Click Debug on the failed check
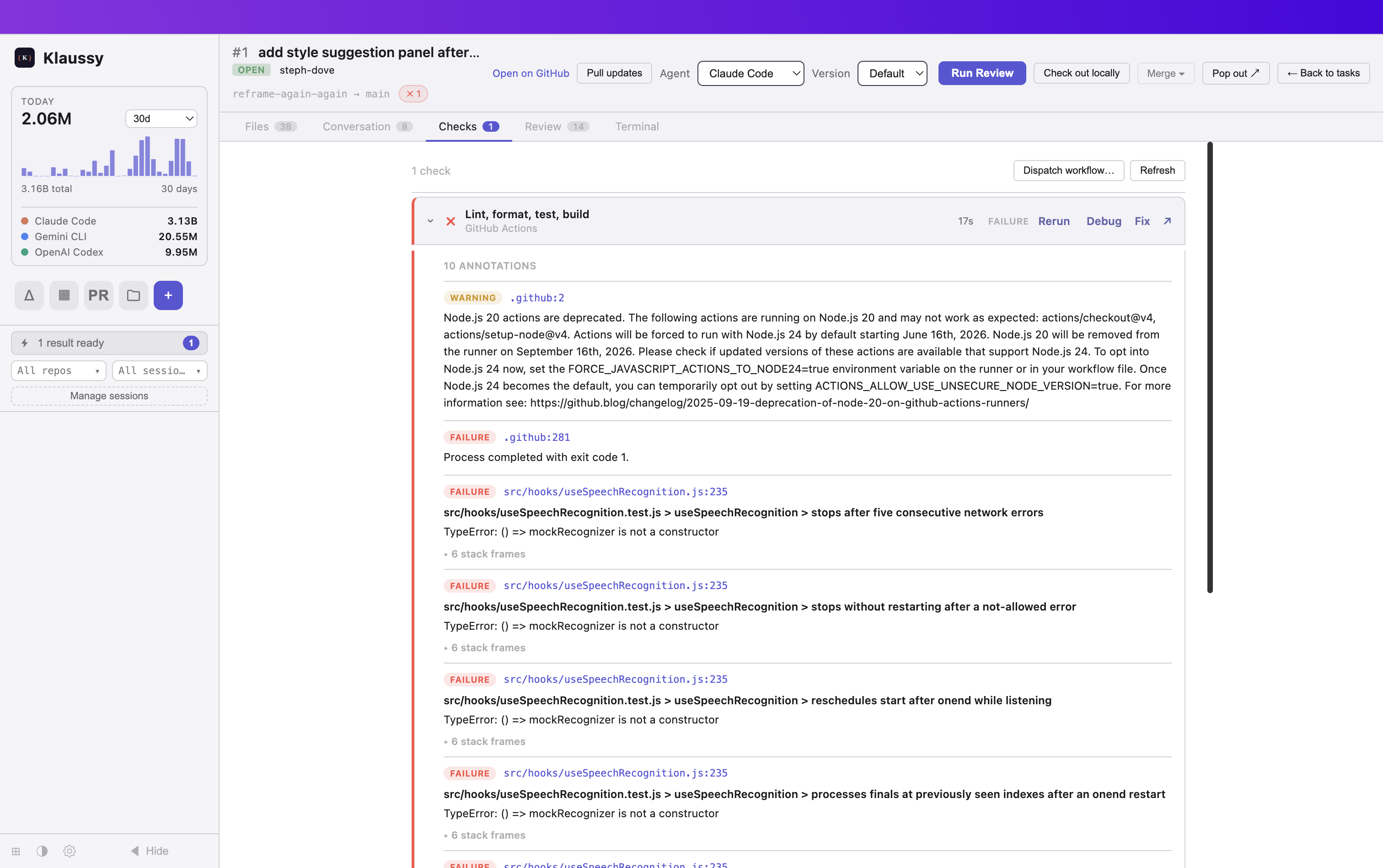Viewport: 1383px width, 868px height. pyautogui.click(x=1104, y=221)
